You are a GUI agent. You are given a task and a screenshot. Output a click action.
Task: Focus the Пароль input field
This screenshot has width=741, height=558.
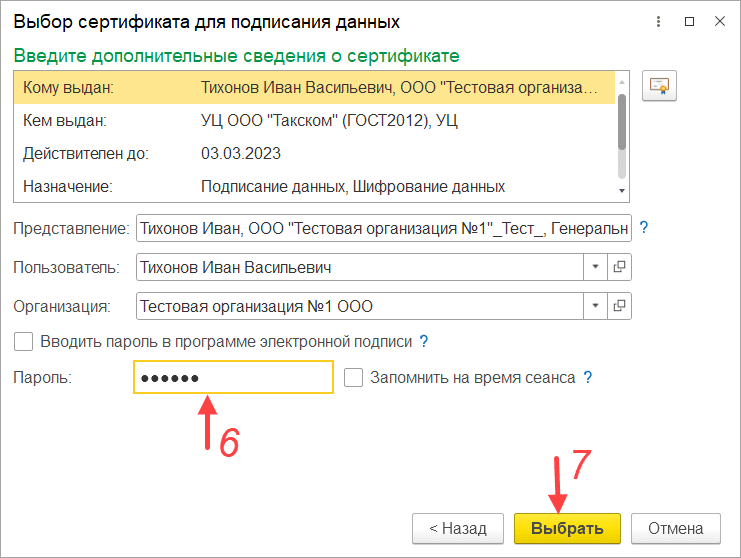[x=232, y=378]
